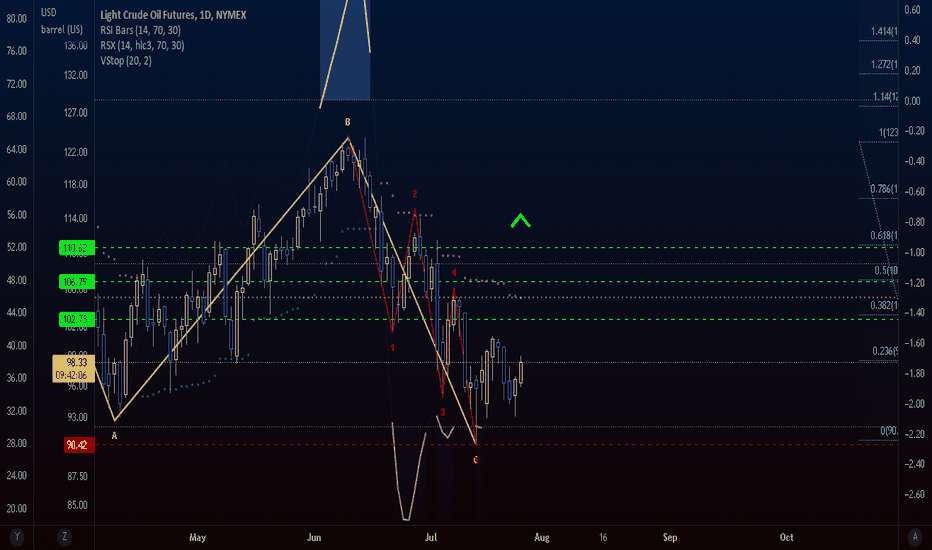Image resolution: width=932 pixels, height=550 pixels.
Task: Click the -1.00 value on right scale
Action: tap(914, 252)
